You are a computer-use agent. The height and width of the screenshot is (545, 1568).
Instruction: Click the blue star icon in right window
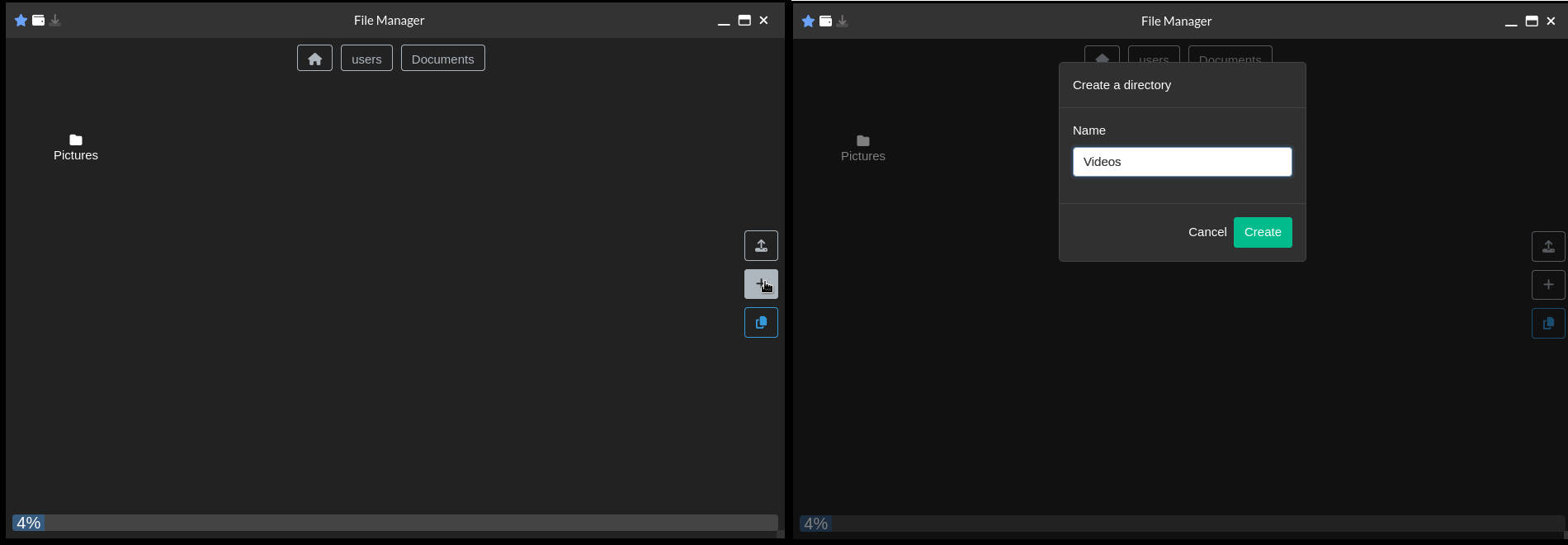[x=808, y=21]
